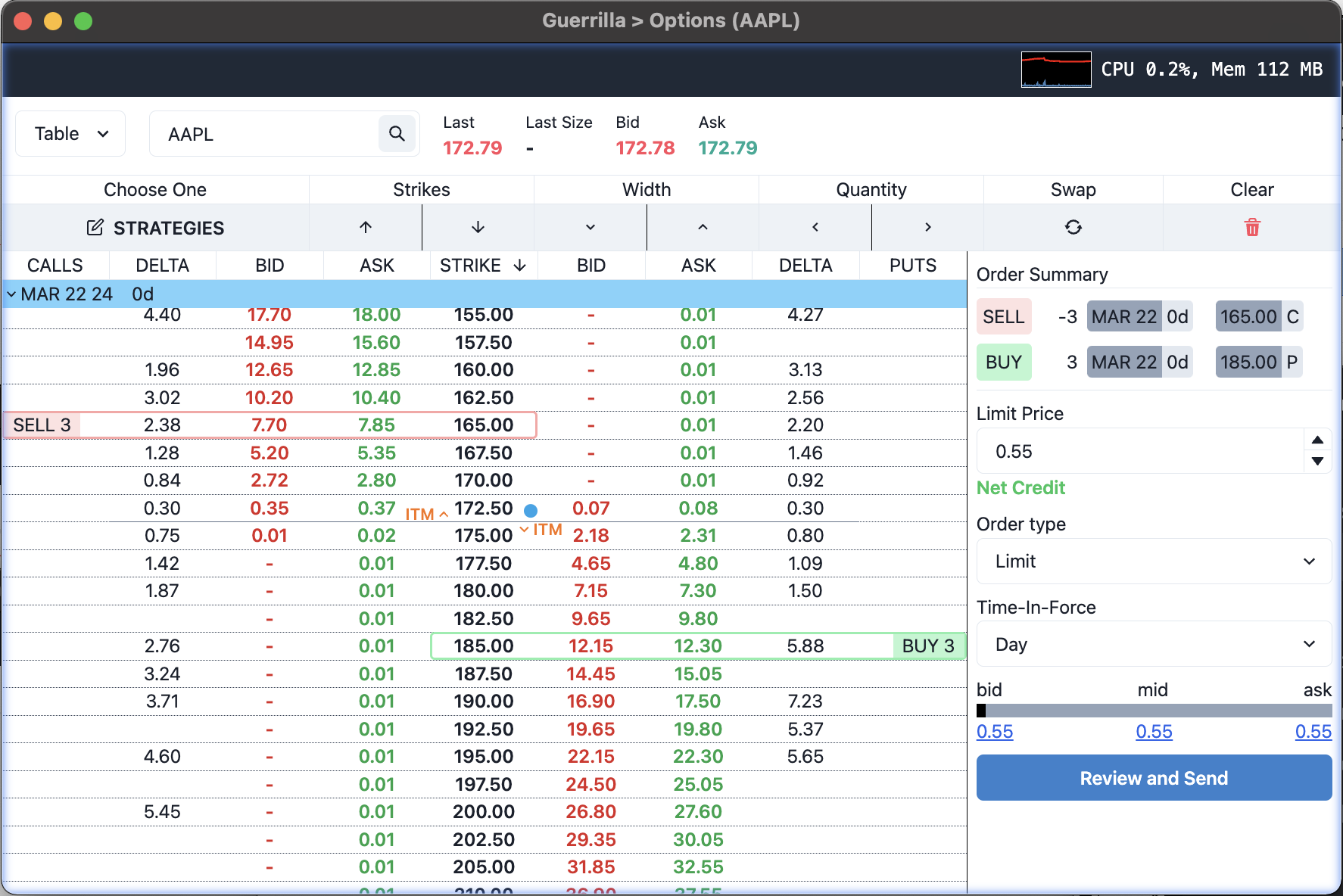1343x896 pixels.
Task: Click the ask 0.55 price link
Action: [x=1313, y=732]
